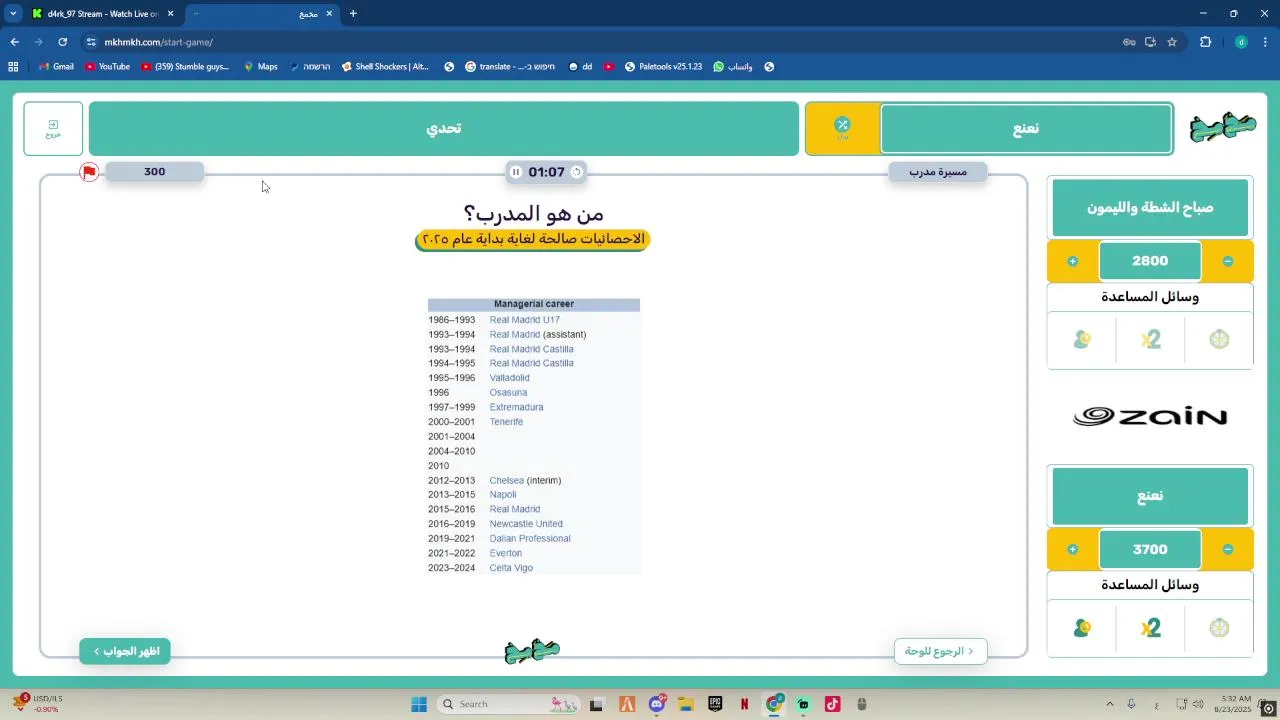This screenshot has width=1280, height=720.
Task: Use the circular helper icon for the نعنع team
Action: point(1219,628)
